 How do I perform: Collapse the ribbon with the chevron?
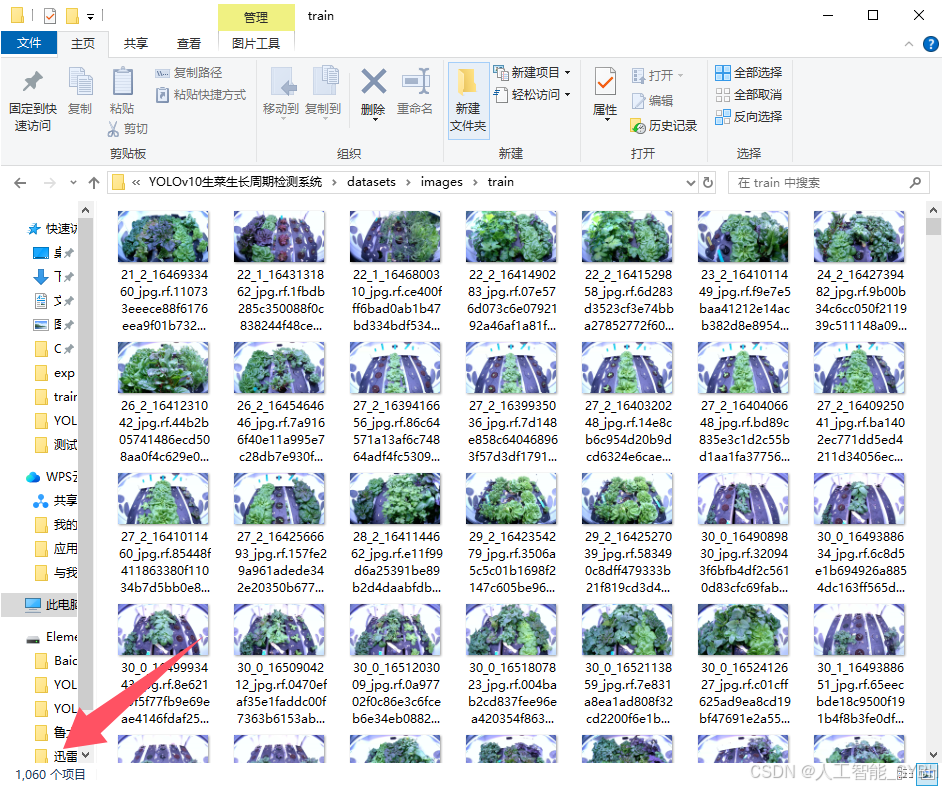click(909, 44)
